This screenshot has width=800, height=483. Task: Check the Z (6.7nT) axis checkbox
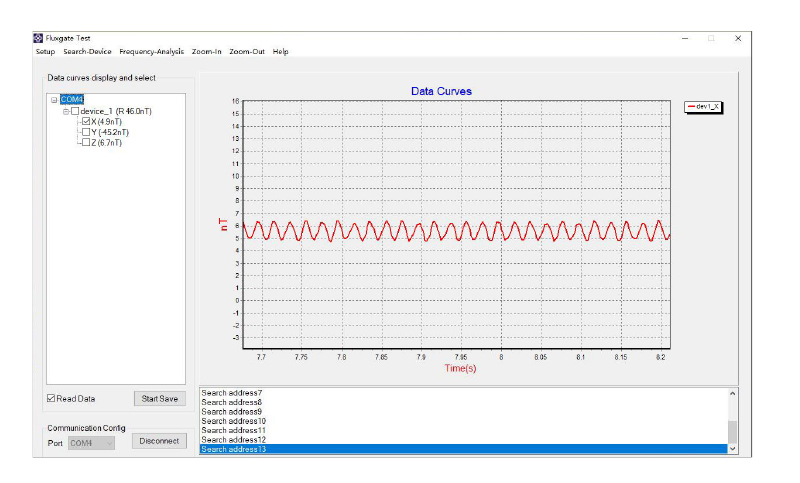click(x=86, y=142)
